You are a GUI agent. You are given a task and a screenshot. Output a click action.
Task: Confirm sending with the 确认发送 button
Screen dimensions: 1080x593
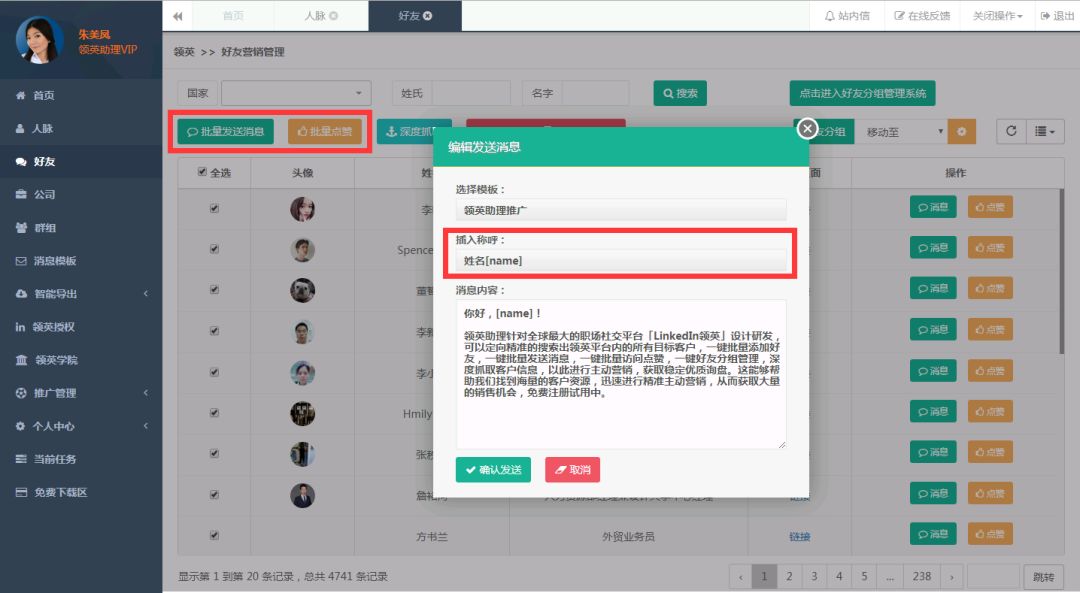(492, 468)
